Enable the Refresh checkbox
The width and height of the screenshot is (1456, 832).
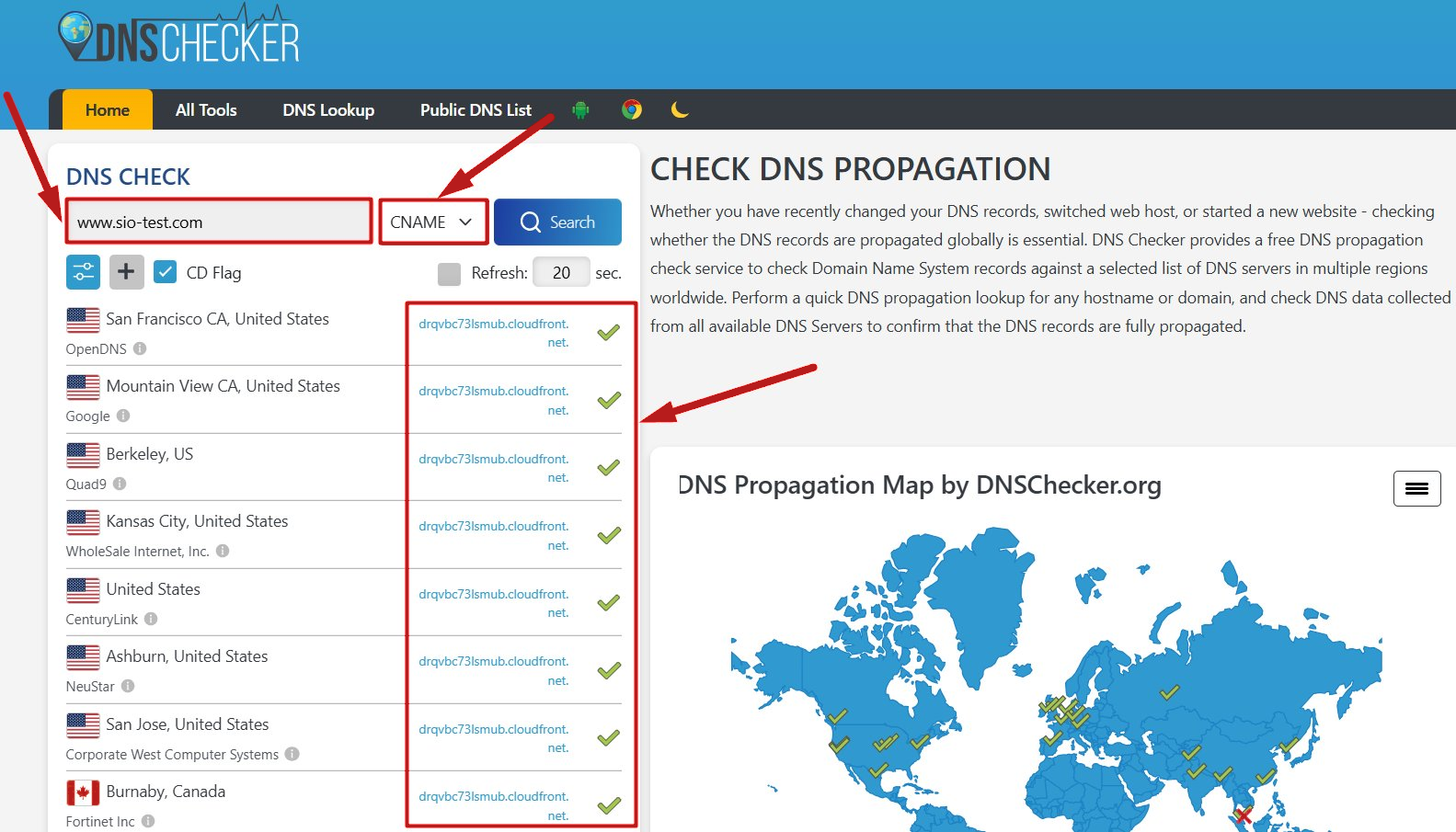pyautogui.click(x=449, y=273)
